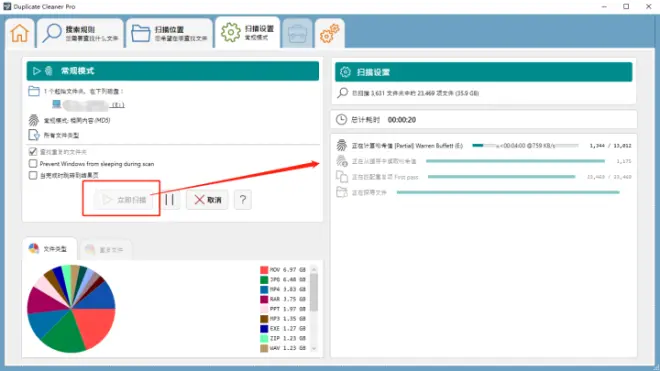Click the brown MP3 legend swatch
The width and height of the screenshot is (660, 371).
[x=264, y=319]
